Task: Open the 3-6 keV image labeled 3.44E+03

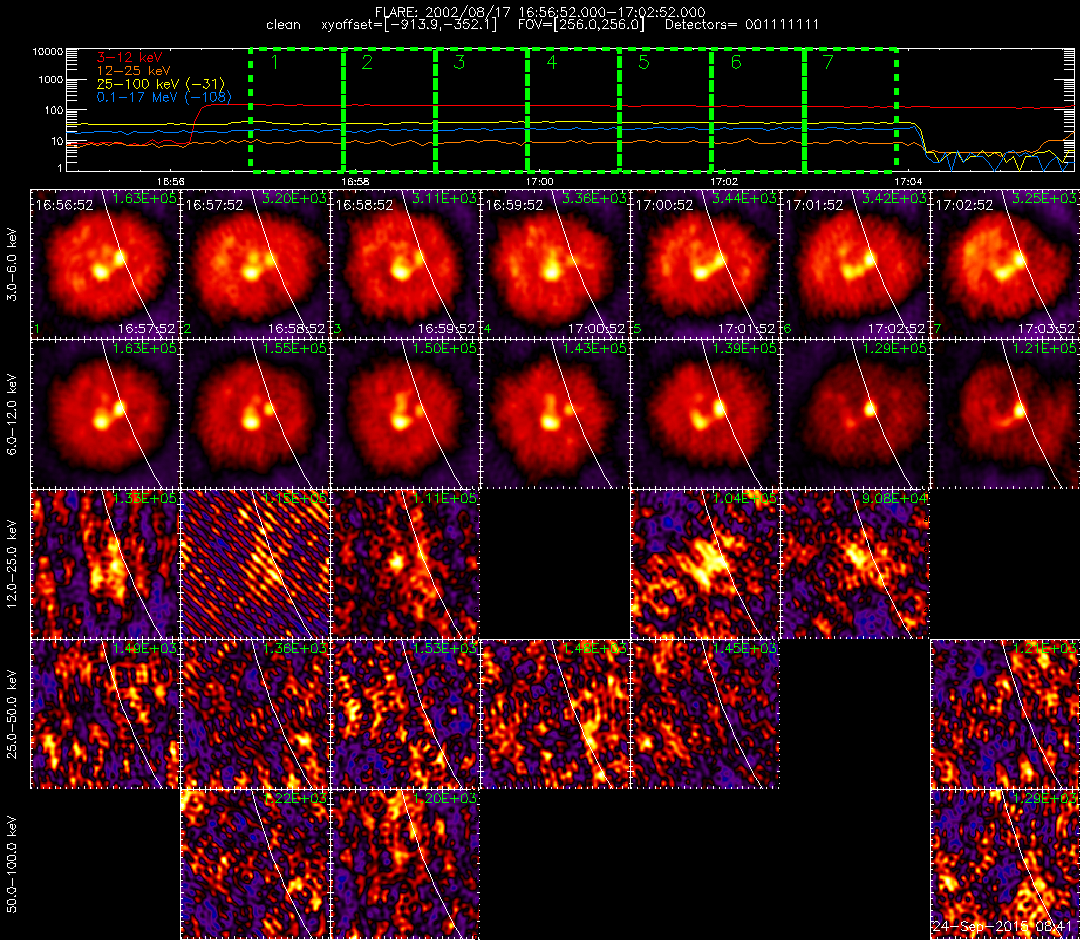Action: click(705, 264)
